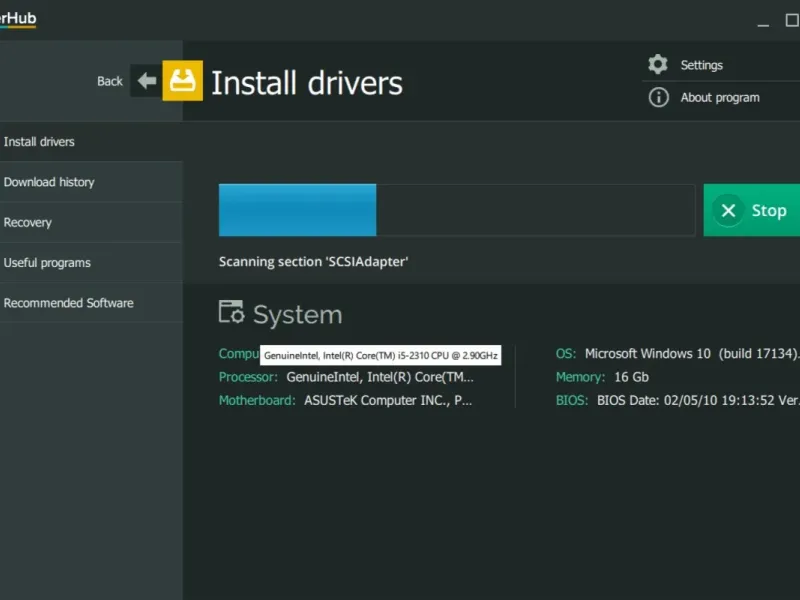This screenshot has height=600, width=800.
Task: Open the Install drivers sidebar item
Action: click(x=91, y=141)
